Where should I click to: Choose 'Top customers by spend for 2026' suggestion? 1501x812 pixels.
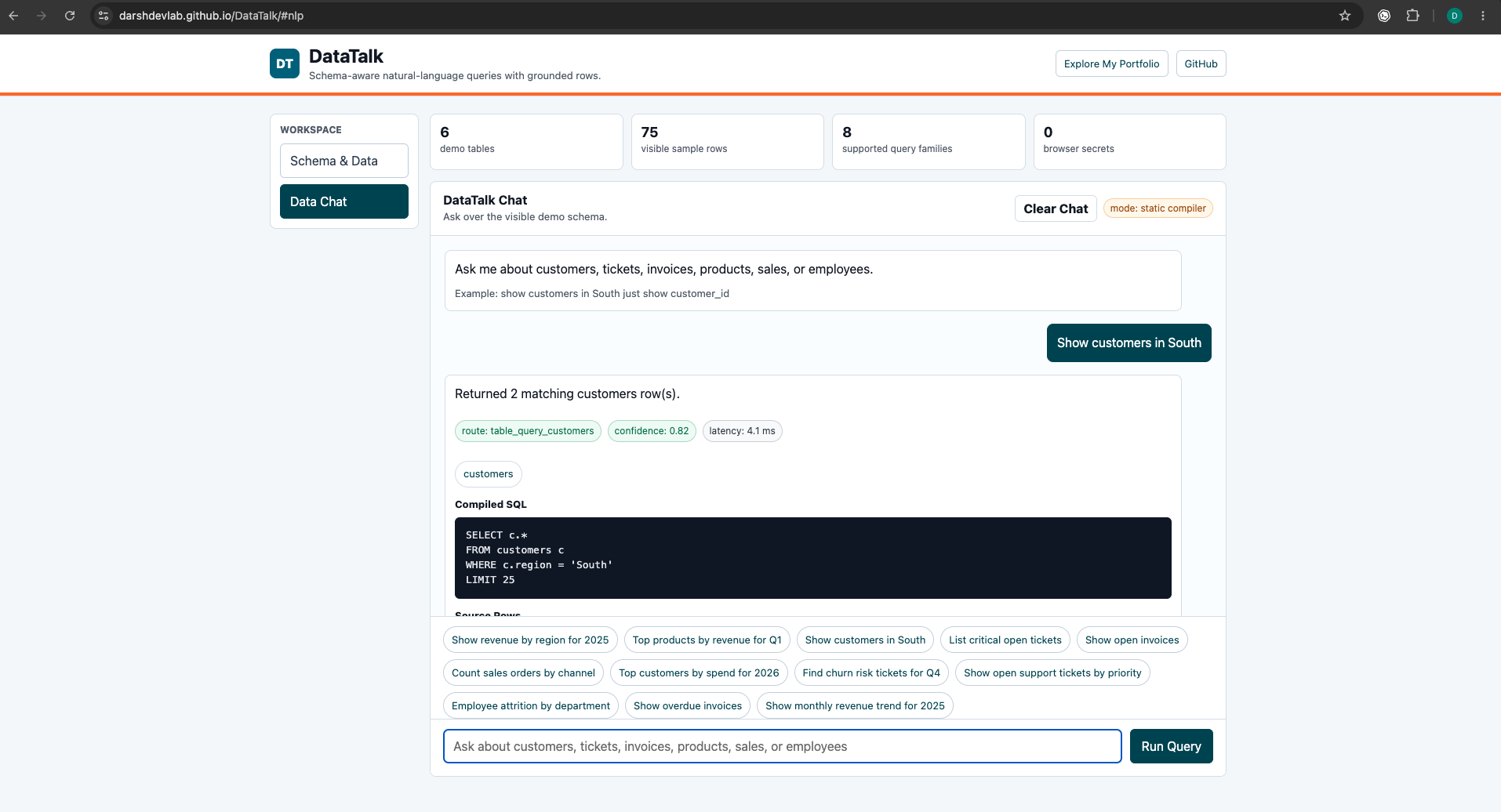(x=699, y=673)
